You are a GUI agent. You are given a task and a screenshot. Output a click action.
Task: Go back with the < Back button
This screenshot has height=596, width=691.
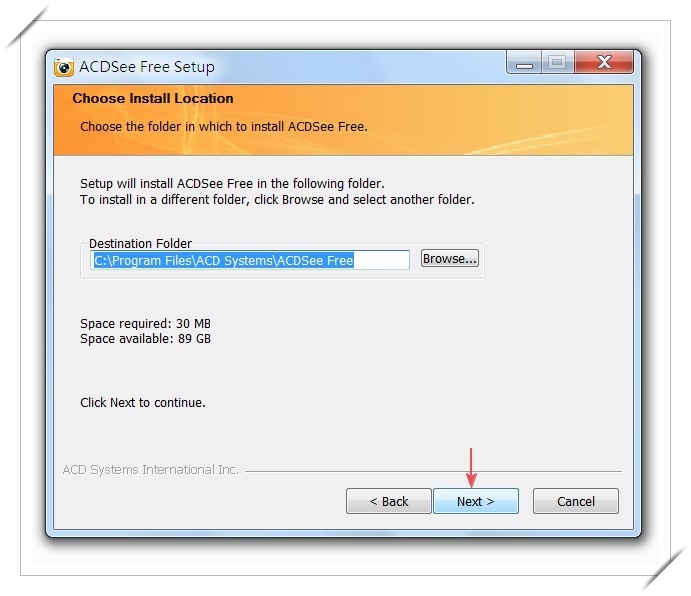click(x=388, y=501)
